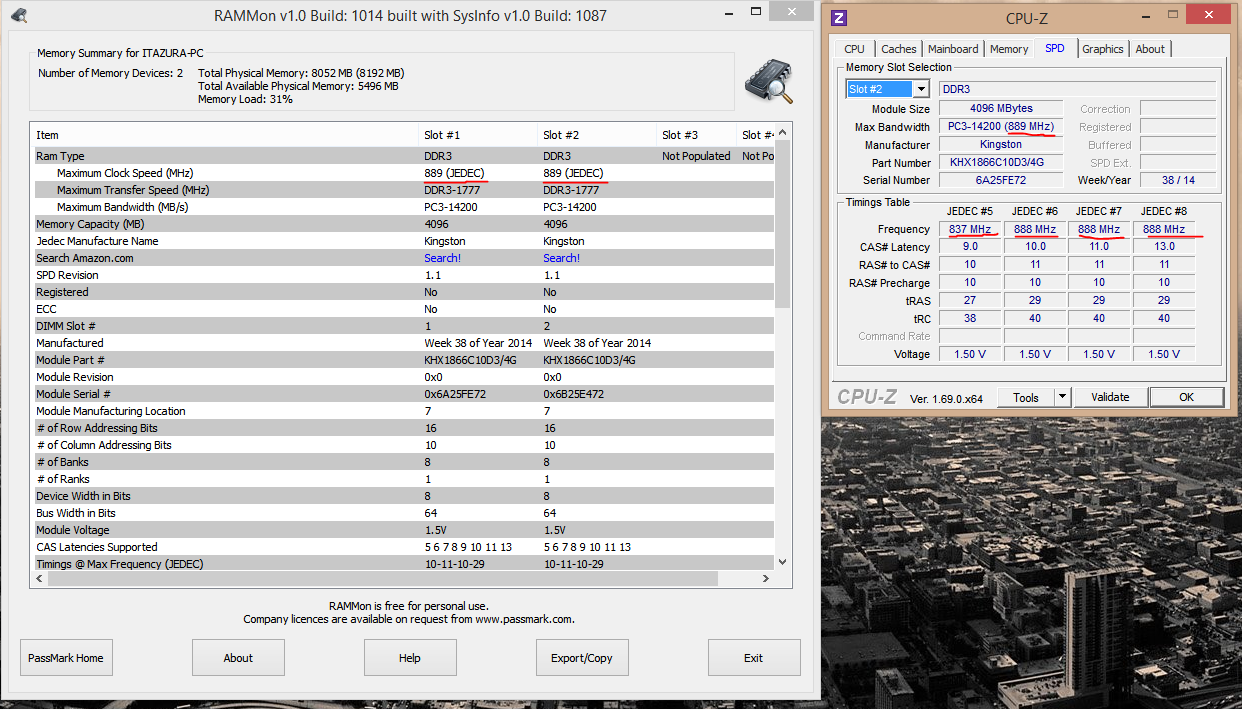Select the Jedec Manufacture Name row
This screenshot has width=1242, height=709.
(x=403, y=241)
